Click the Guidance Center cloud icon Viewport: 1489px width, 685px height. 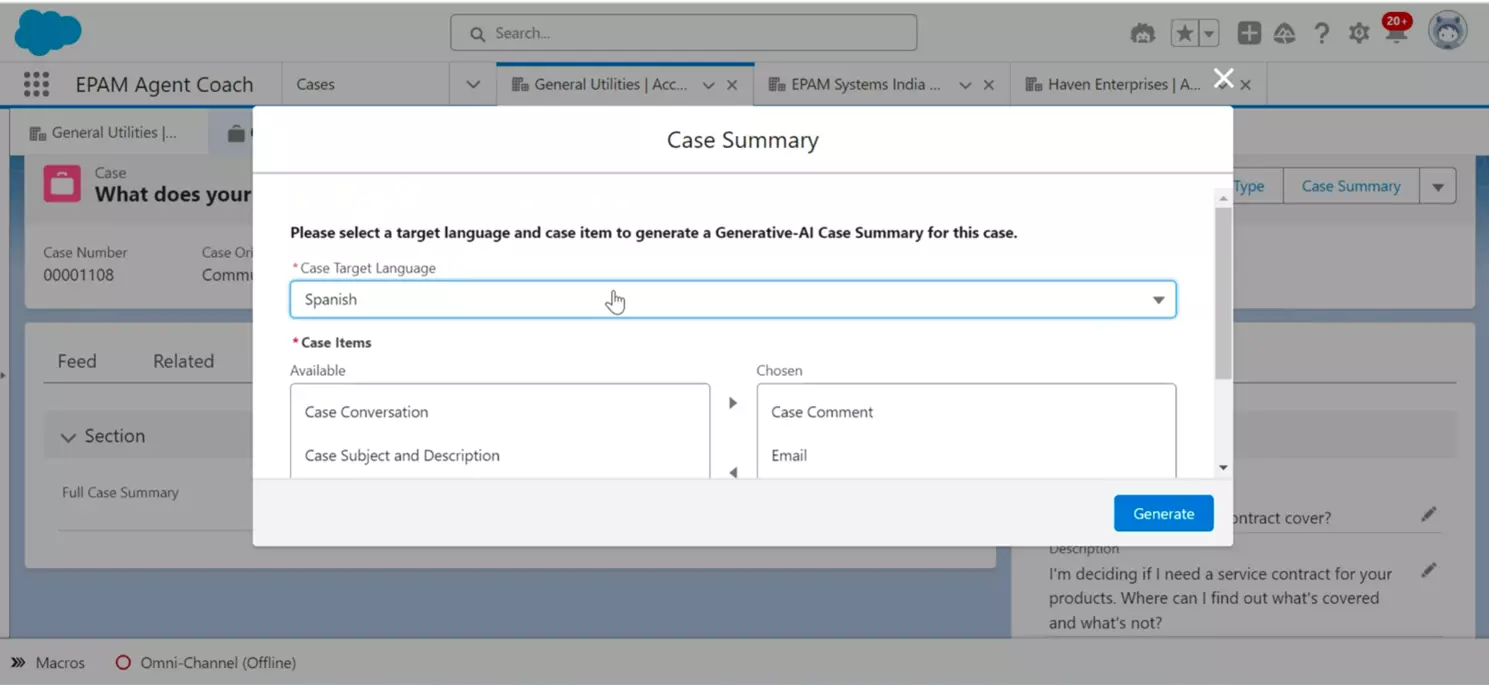pos(1285,34)
